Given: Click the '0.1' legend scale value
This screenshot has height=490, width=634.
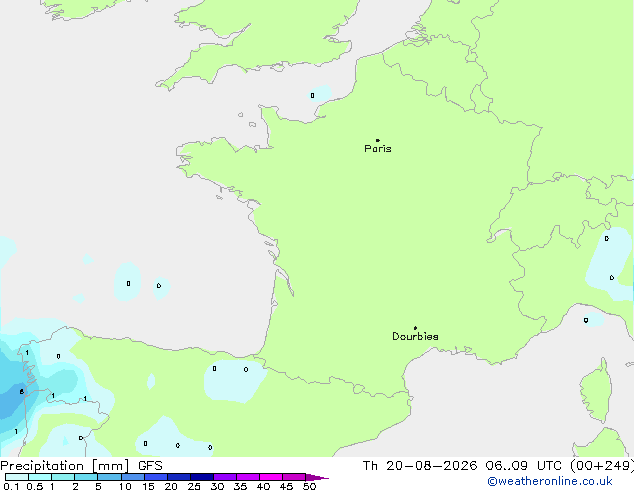Looking at the screenshot, I should click(11, 486).
